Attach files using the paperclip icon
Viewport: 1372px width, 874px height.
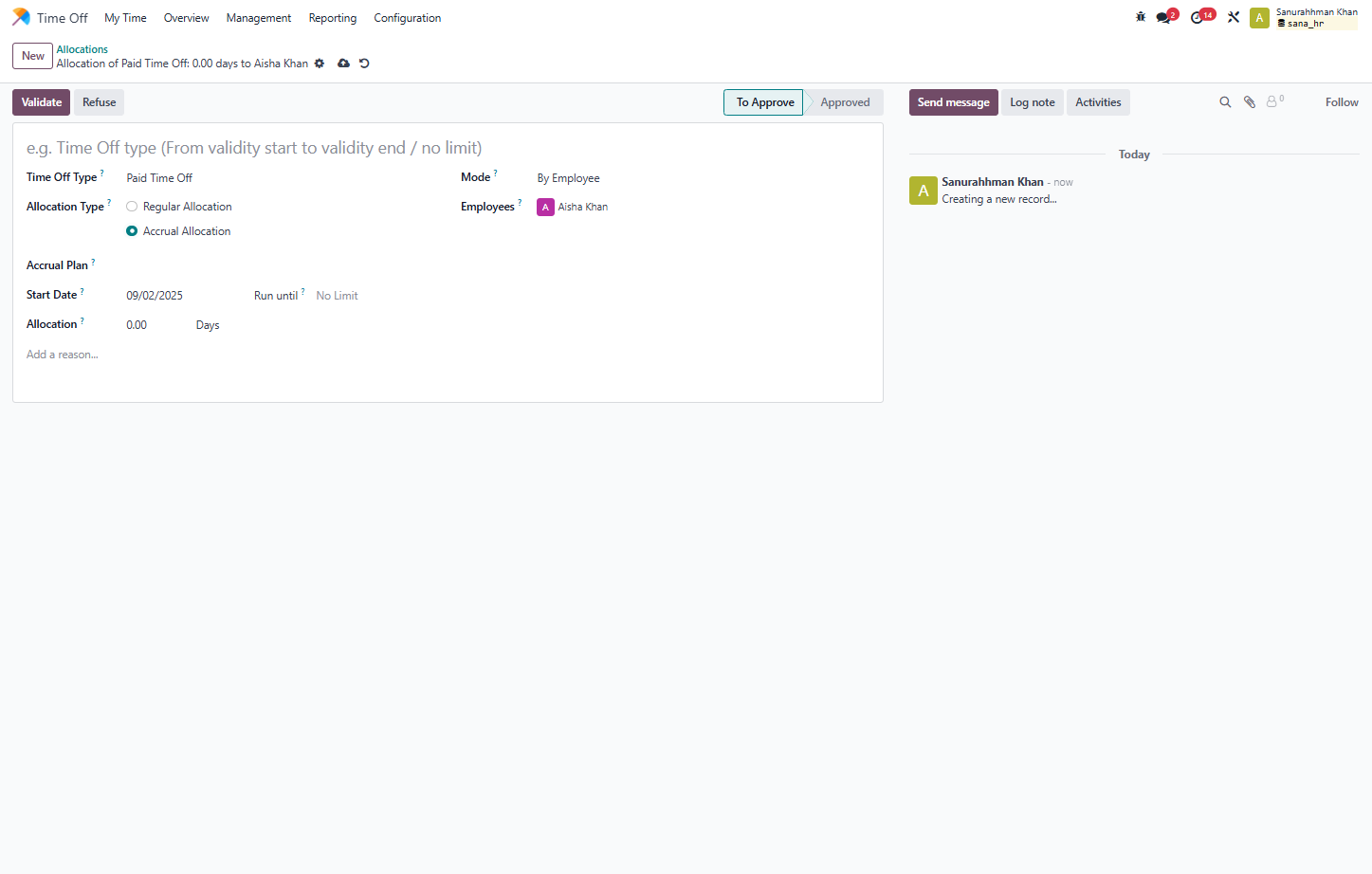point(1250,102)
